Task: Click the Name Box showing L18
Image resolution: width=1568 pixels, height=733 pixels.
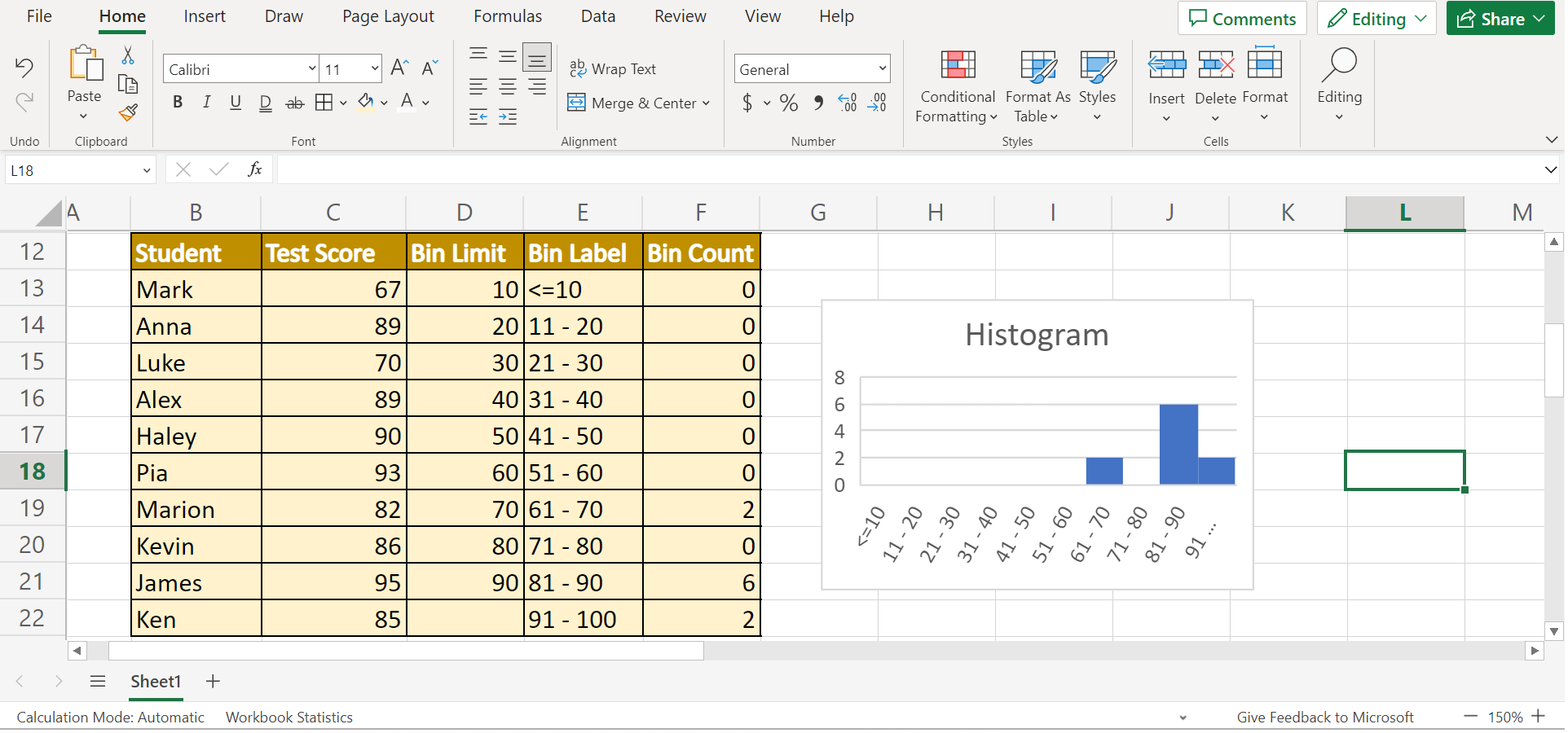Action: pos(72,170)
